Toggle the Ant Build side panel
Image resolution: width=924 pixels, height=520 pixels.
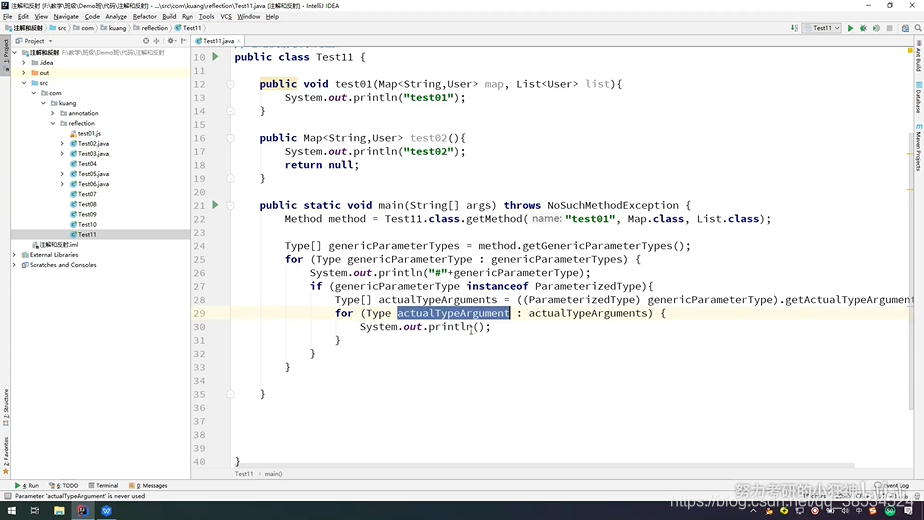[x=918, y=58]
